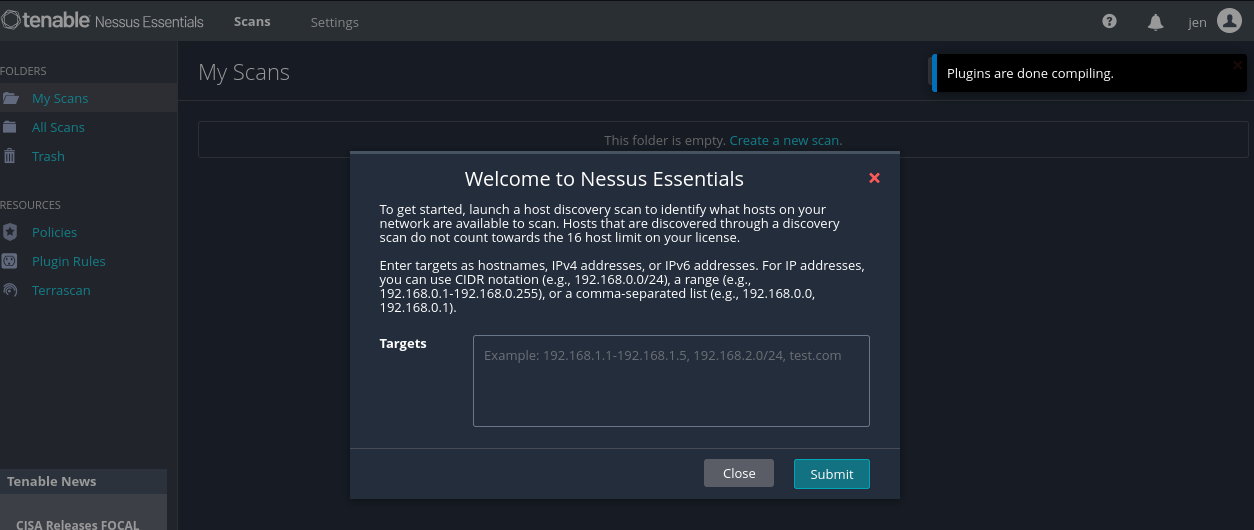
Task: Click the FOLDERS section label
Action: [23, 71]
